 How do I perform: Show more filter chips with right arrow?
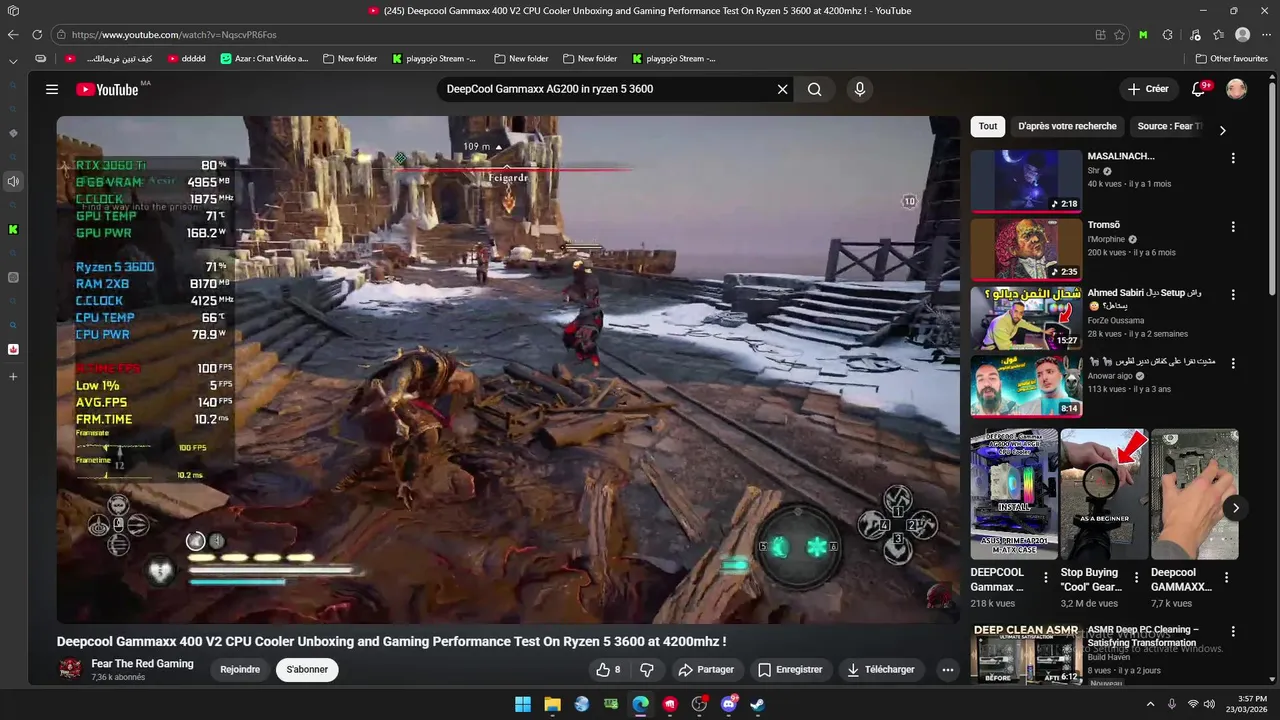point(1222,130)
